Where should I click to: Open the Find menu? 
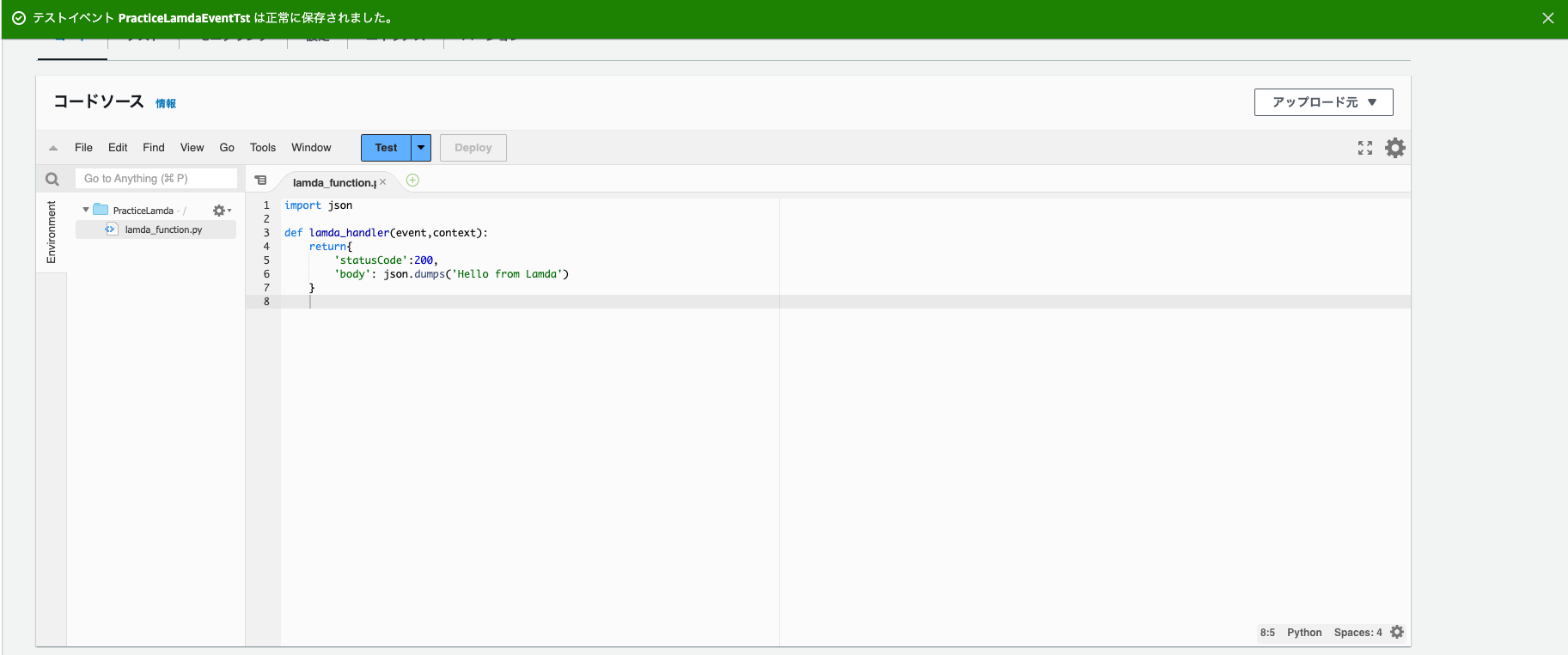154,148
